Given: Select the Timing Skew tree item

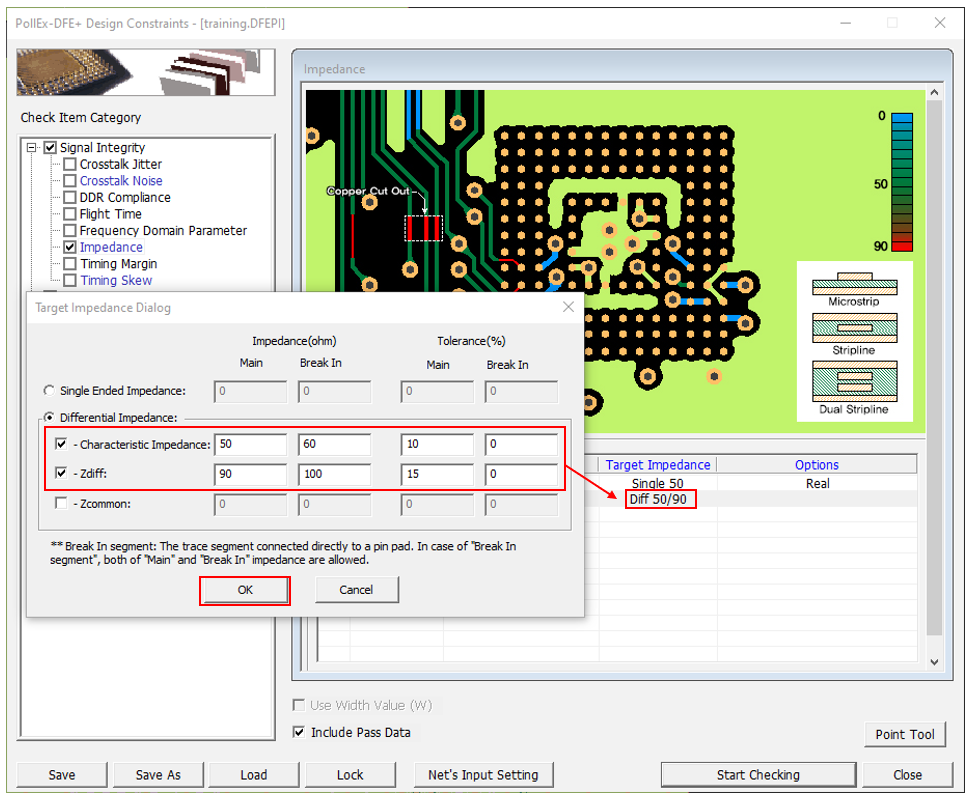Looking at the screenshot, I should tap(116, 280).
